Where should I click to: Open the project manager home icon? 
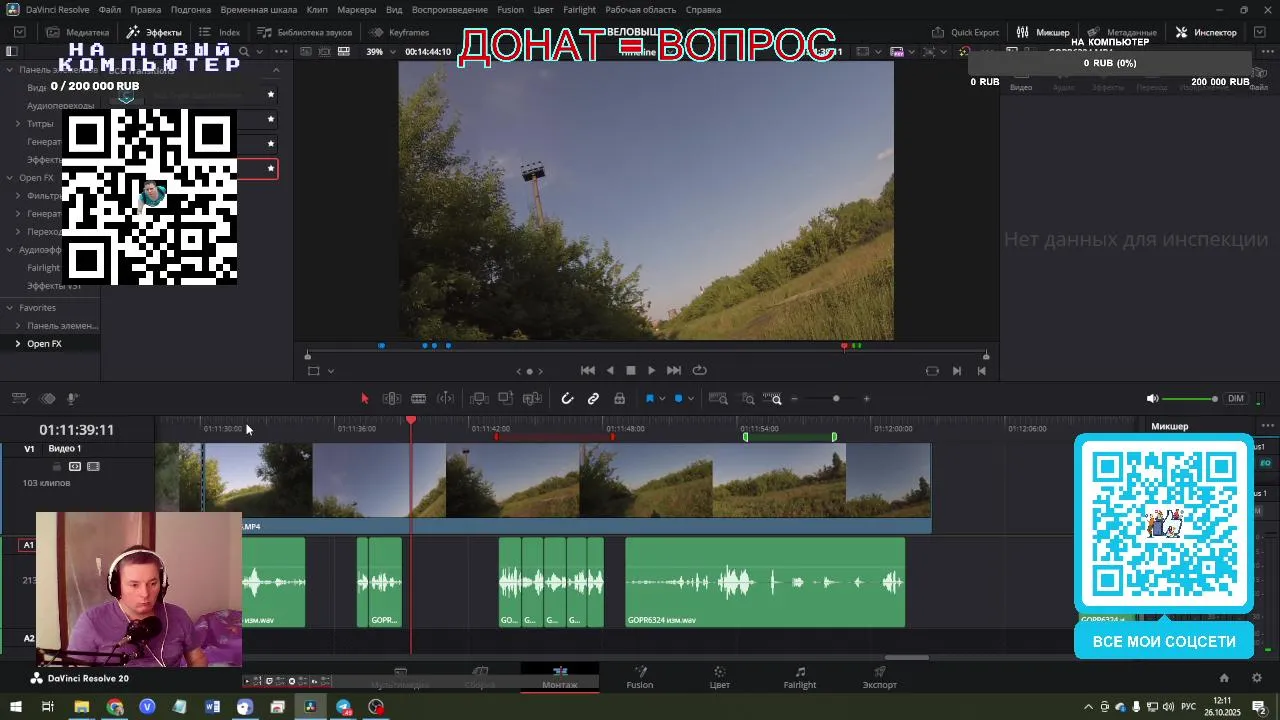point(1224,678)
